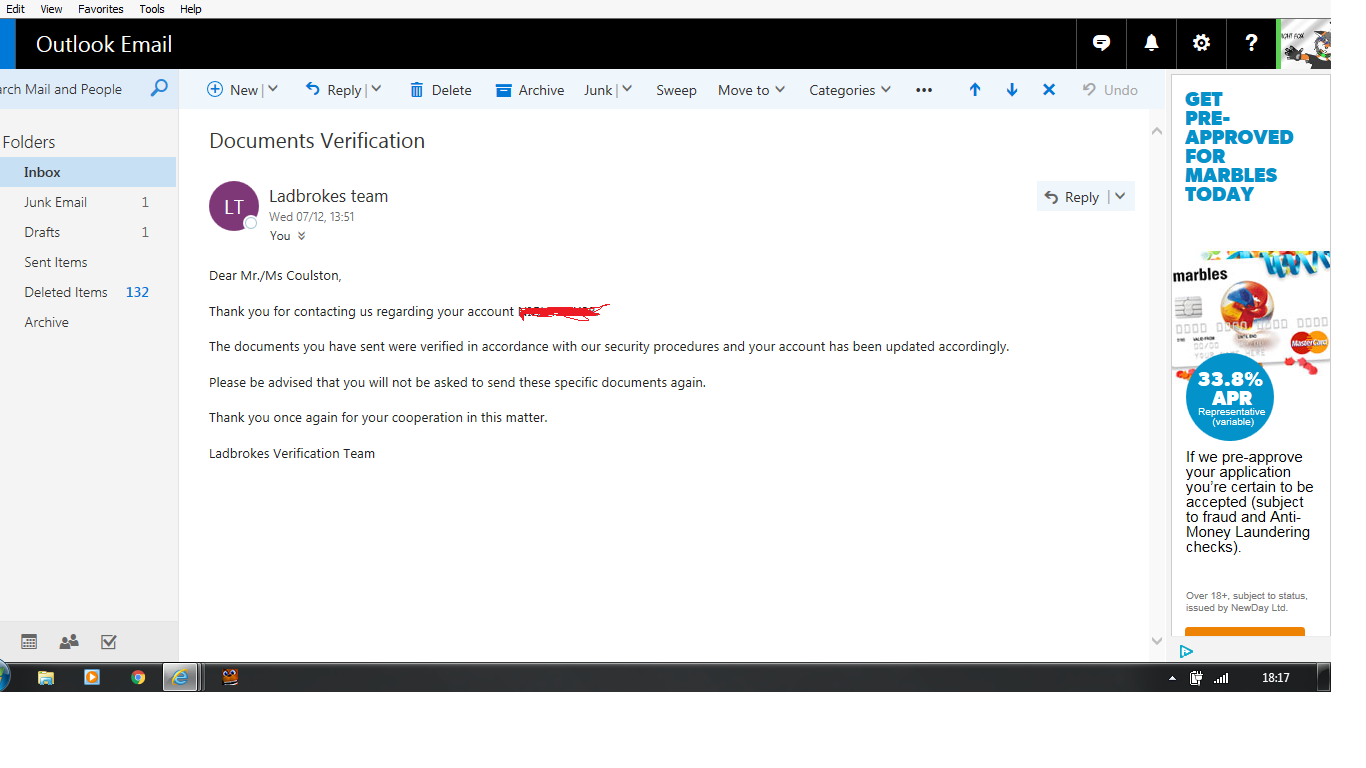
Task: Click the Junk button
Action: pos(598,90)
